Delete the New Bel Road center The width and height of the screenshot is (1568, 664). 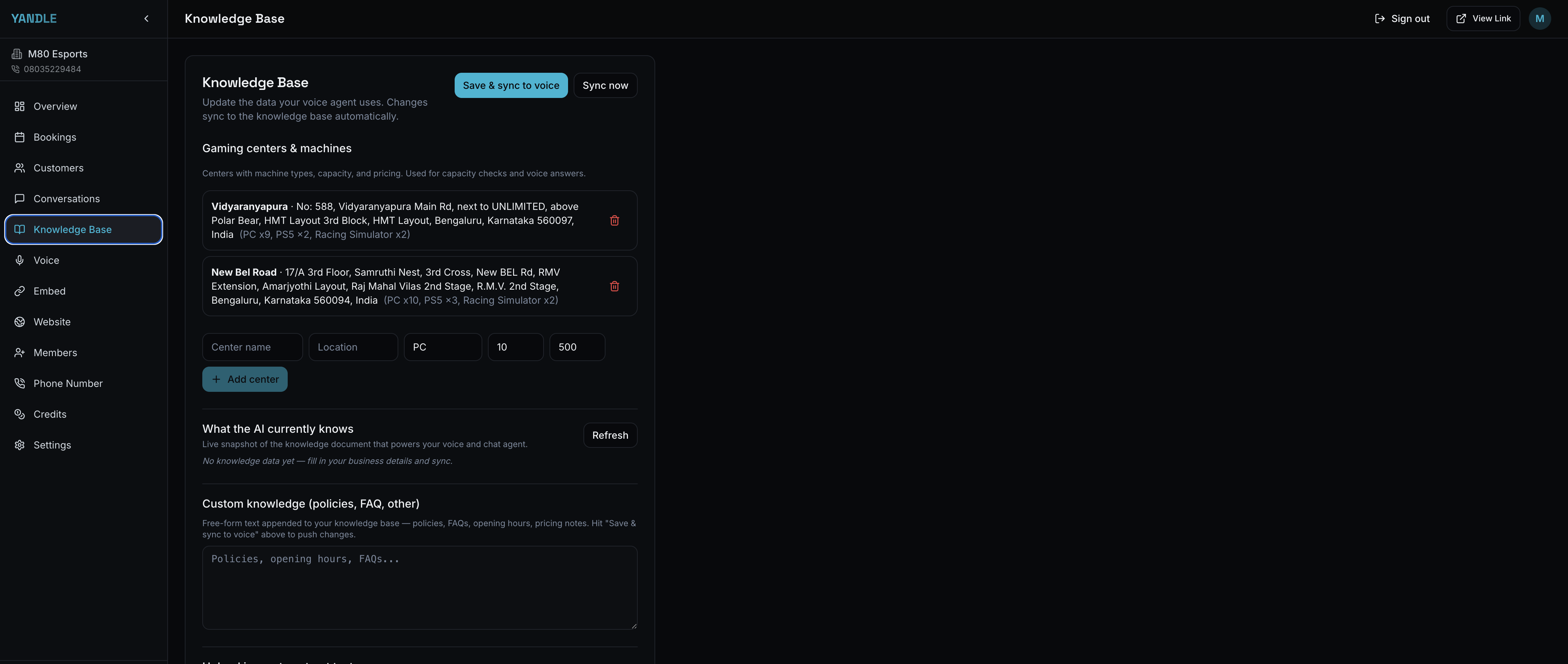click(614, 286)
